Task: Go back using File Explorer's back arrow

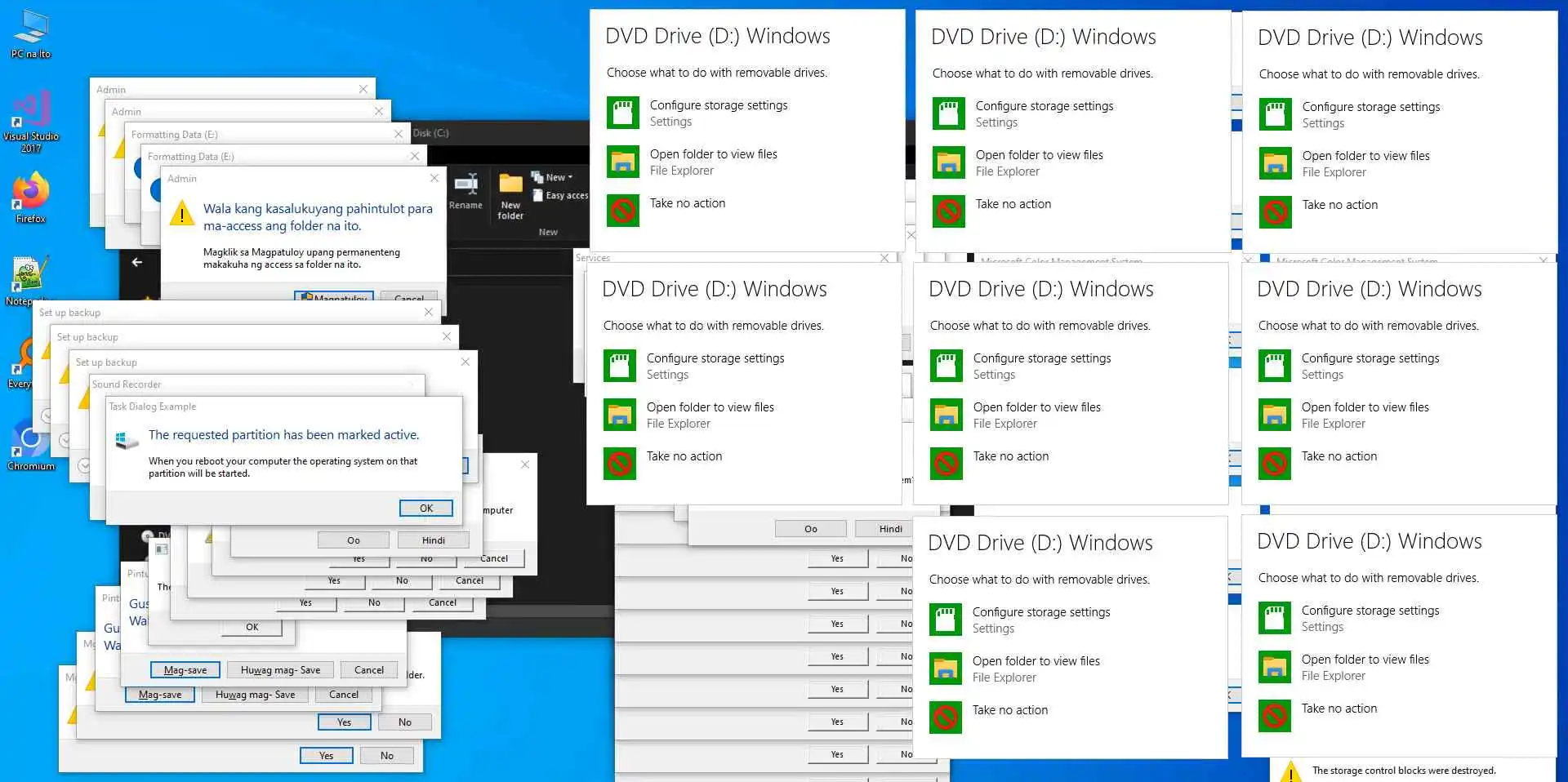Action: [137, 262]
